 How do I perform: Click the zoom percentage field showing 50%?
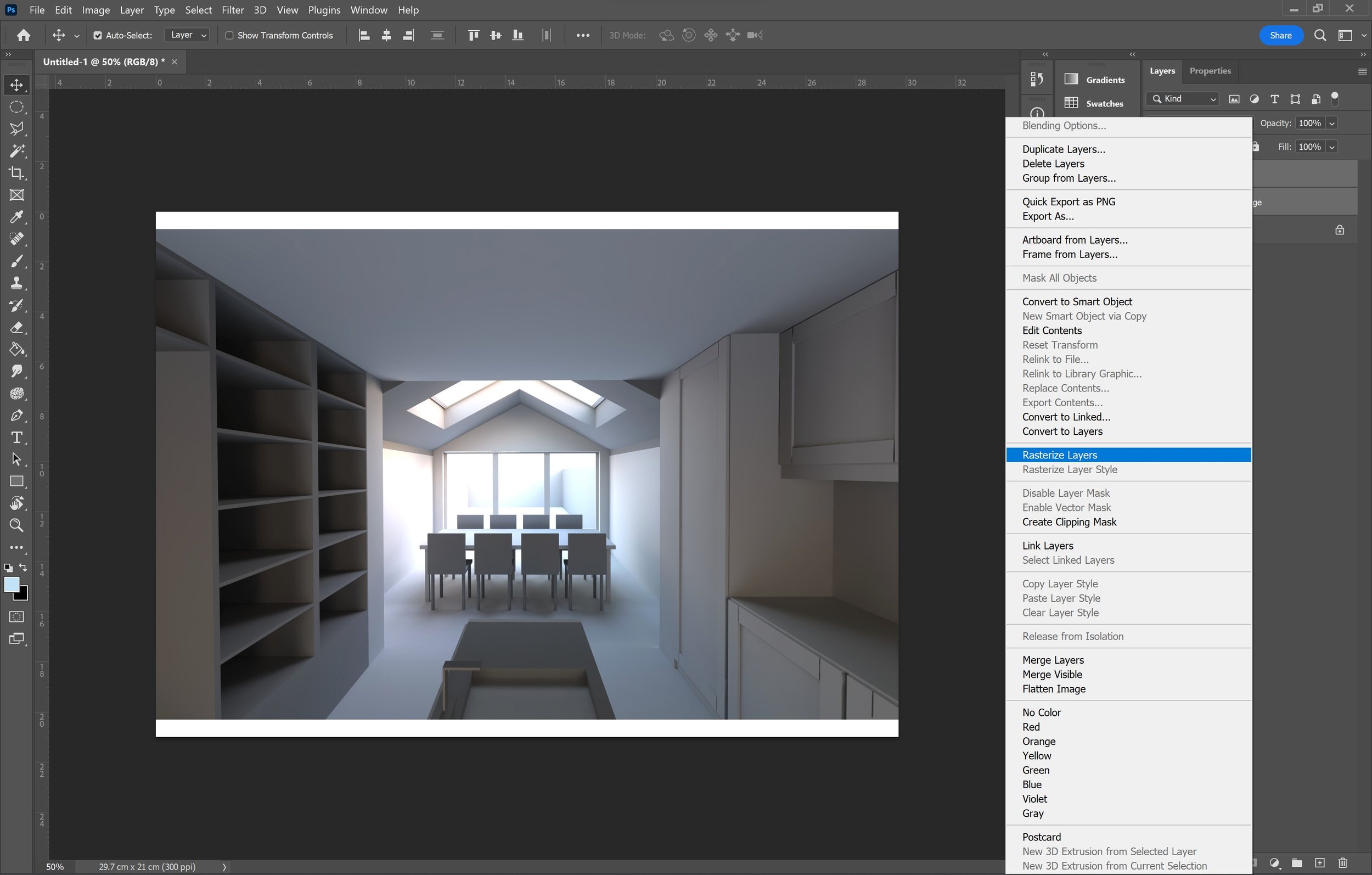pos(55,866)
